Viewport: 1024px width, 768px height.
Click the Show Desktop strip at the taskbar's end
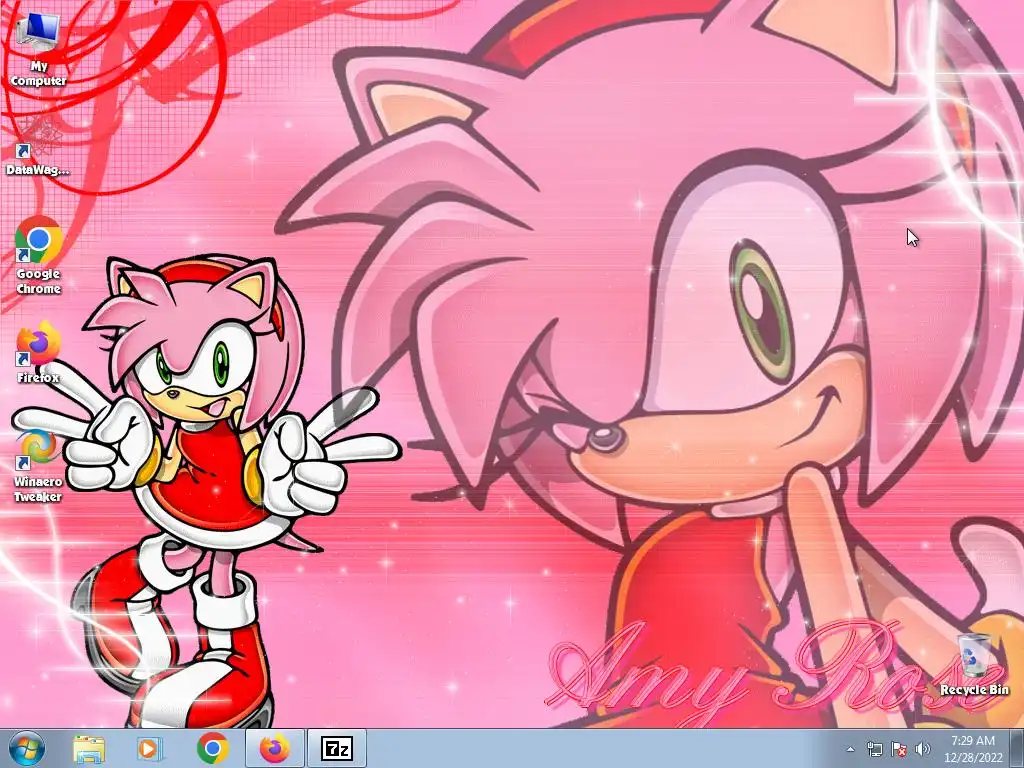(1017, 749)
